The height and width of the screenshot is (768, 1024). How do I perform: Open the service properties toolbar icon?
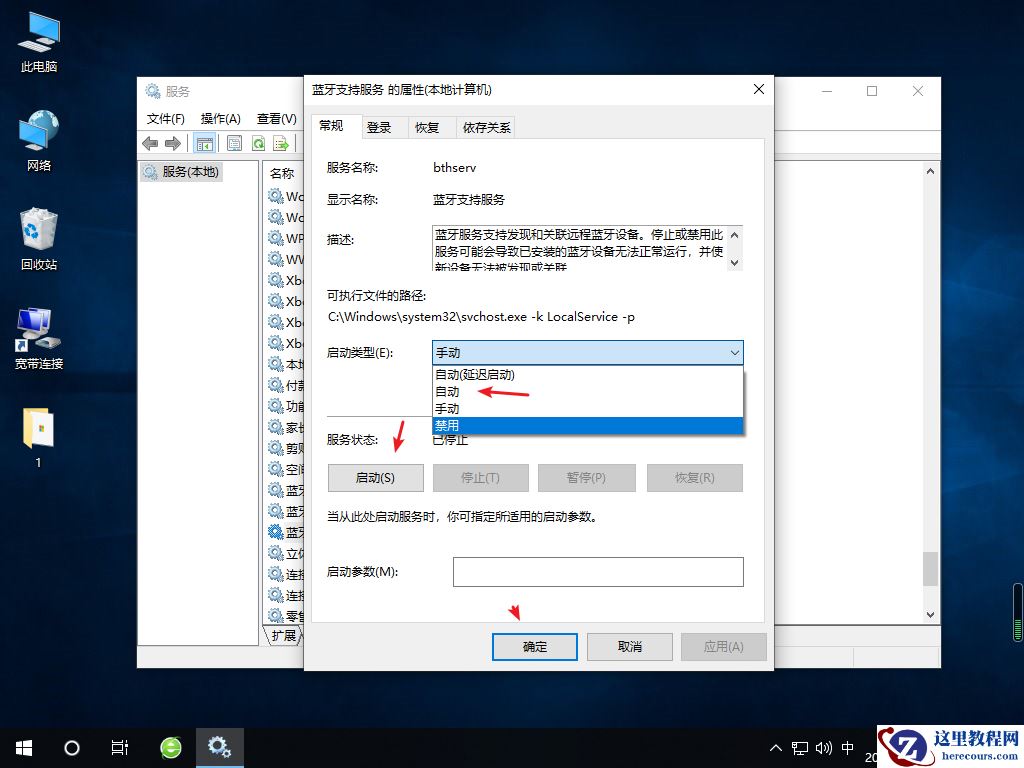(x=234, y=143)
